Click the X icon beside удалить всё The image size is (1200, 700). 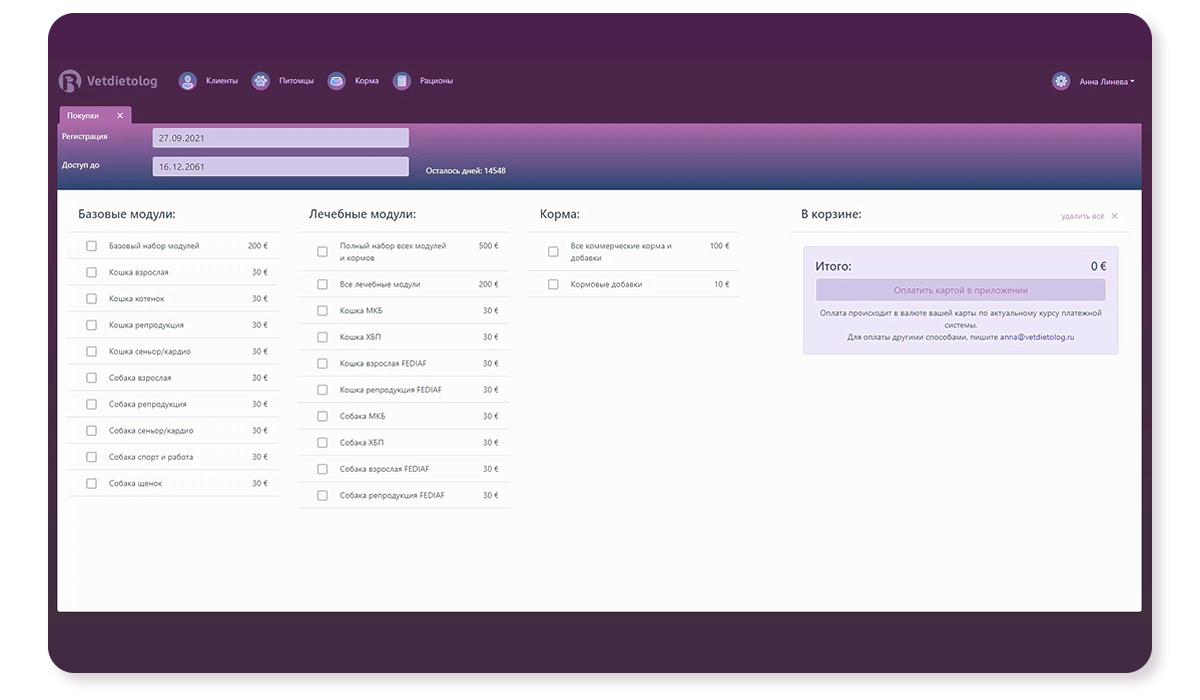[x=1115, y=216]
